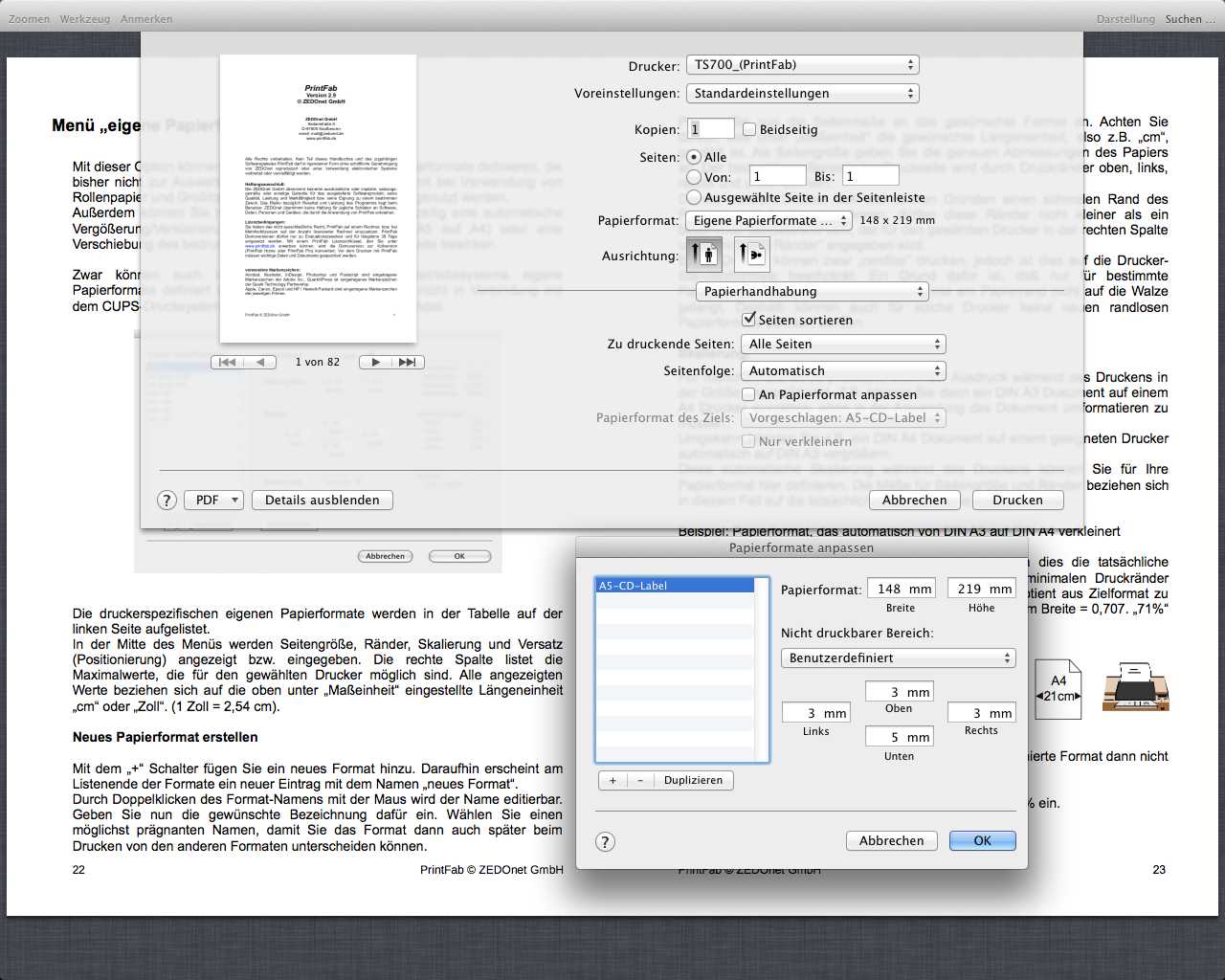Enable the Beidseitig checkbox

pyautogui.click(x=749, y=129)
